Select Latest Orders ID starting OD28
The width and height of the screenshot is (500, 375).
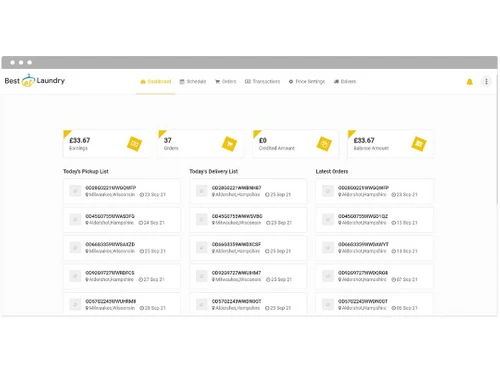coord(363,188)
